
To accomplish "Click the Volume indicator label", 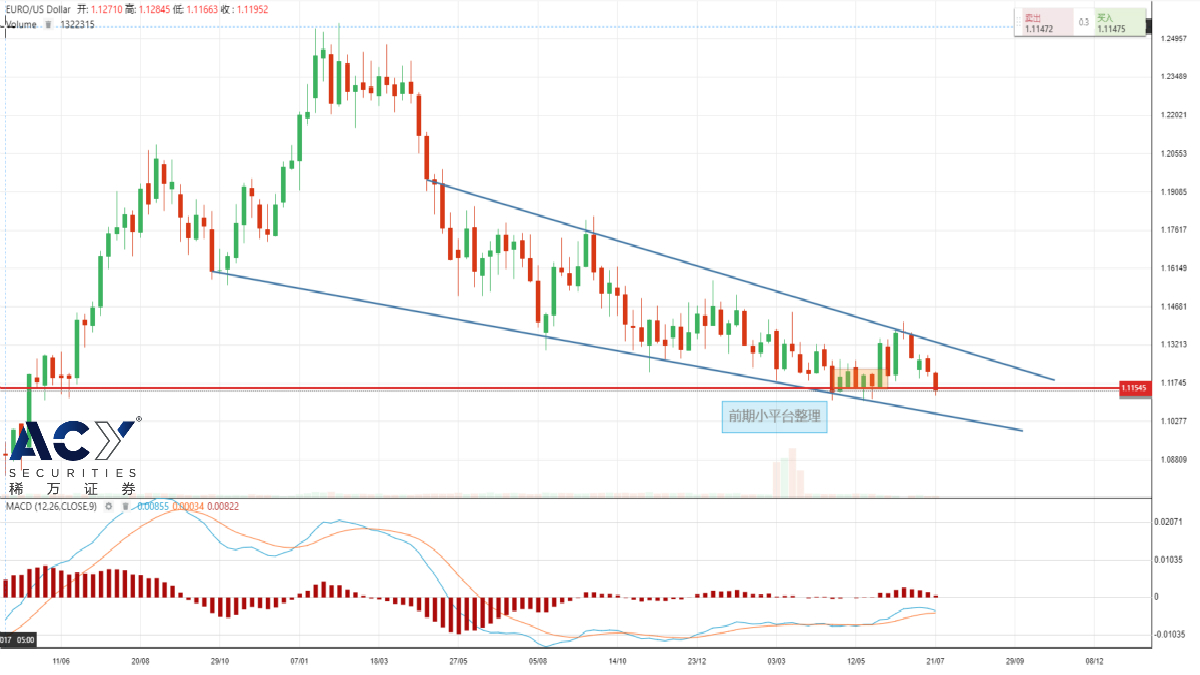I will tap(22, 24).
